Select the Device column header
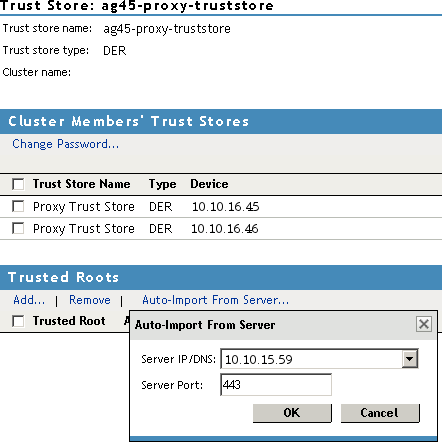Viewport: 442px width, 442px height. point(209,184)
